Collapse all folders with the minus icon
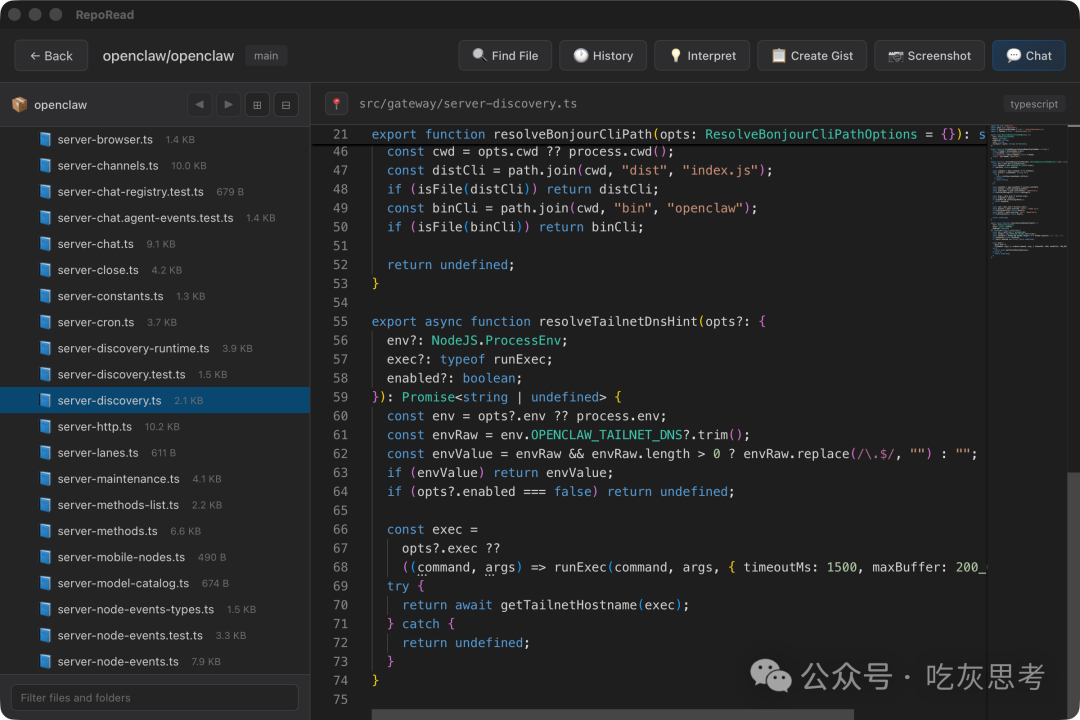 pos(286,105)
